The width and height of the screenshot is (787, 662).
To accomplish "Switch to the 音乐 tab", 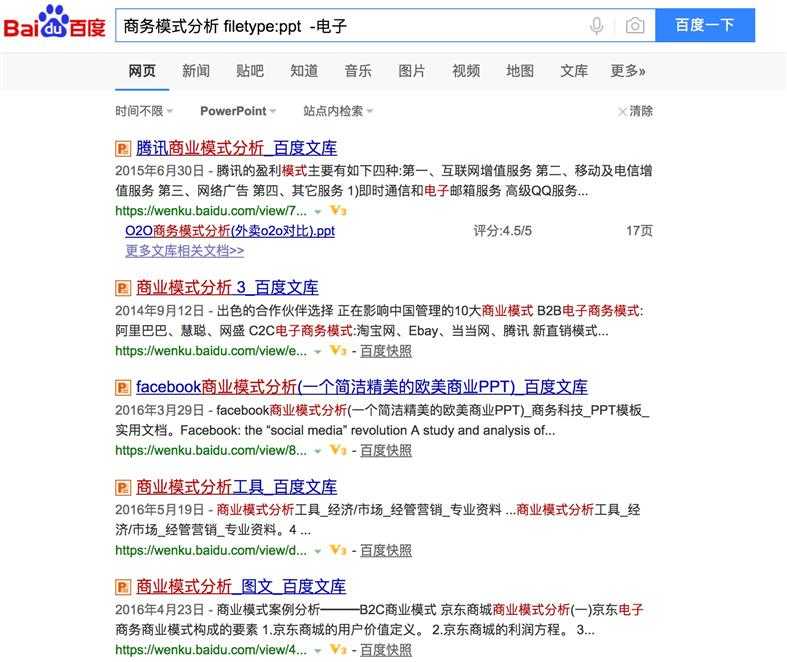I will click(358, 71).
